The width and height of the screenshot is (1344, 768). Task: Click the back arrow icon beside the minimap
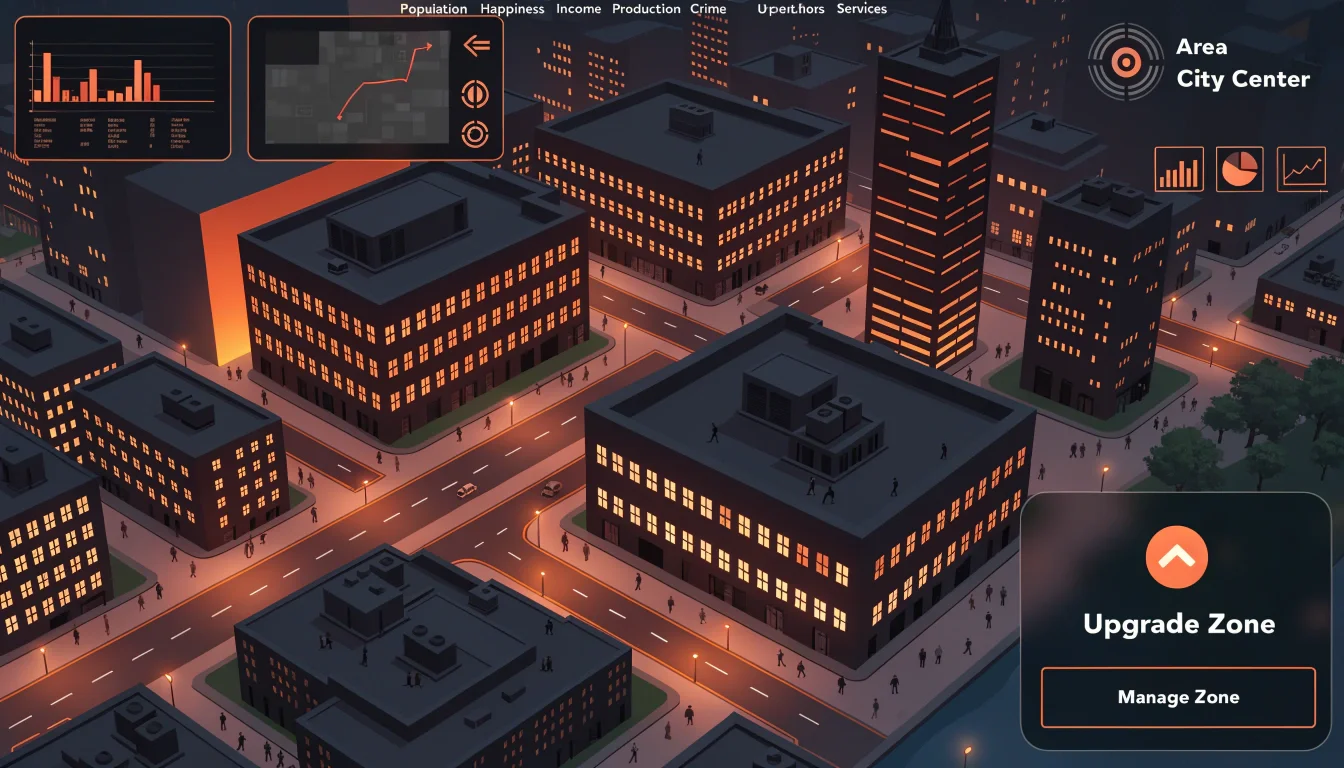pyautogui.click(x=477, y=46)
